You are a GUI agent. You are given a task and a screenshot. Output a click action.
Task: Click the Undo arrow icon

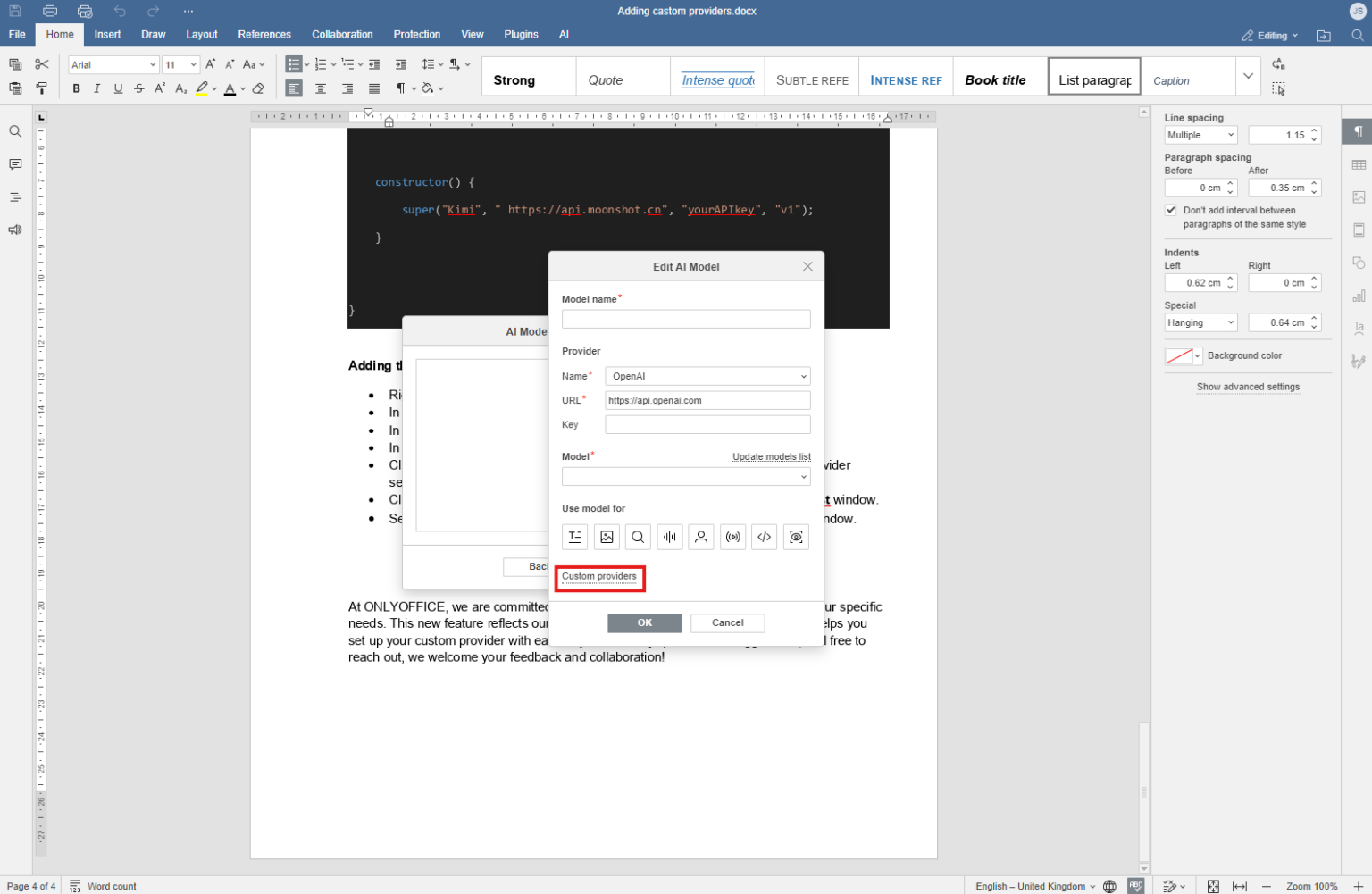[x=120, y=11]
